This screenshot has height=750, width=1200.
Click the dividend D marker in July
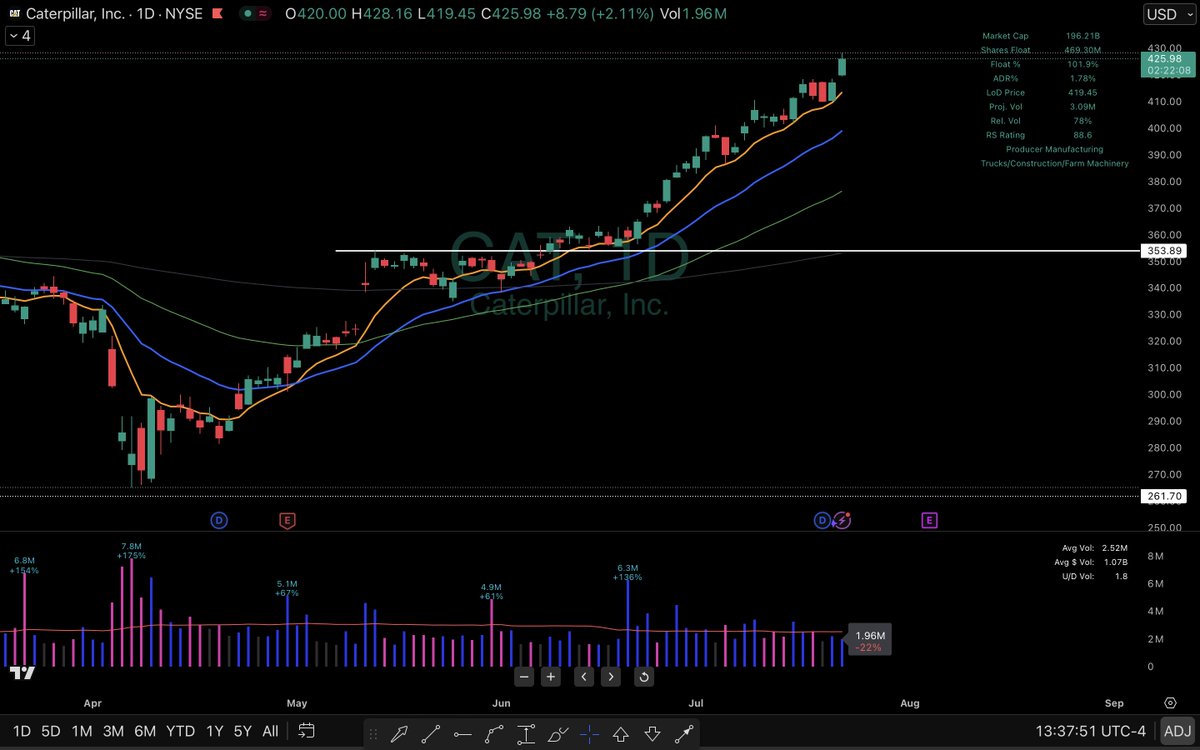(822, 520)
